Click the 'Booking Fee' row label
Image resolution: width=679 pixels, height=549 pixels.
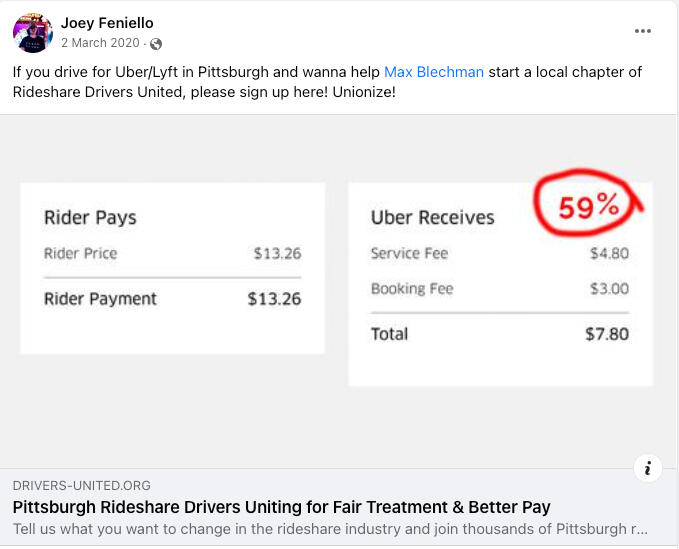point(412,289)
